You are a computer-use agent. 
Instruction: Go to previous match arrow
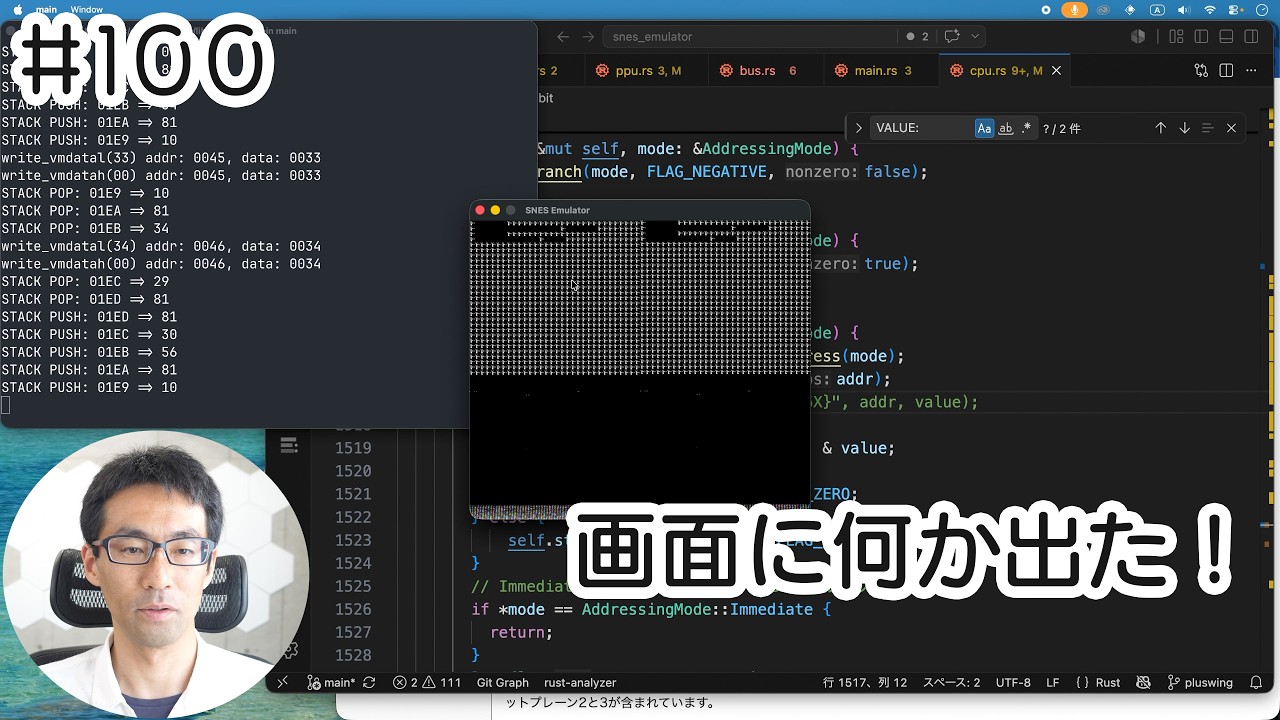pyautogui.click(x=1161, y=128)
